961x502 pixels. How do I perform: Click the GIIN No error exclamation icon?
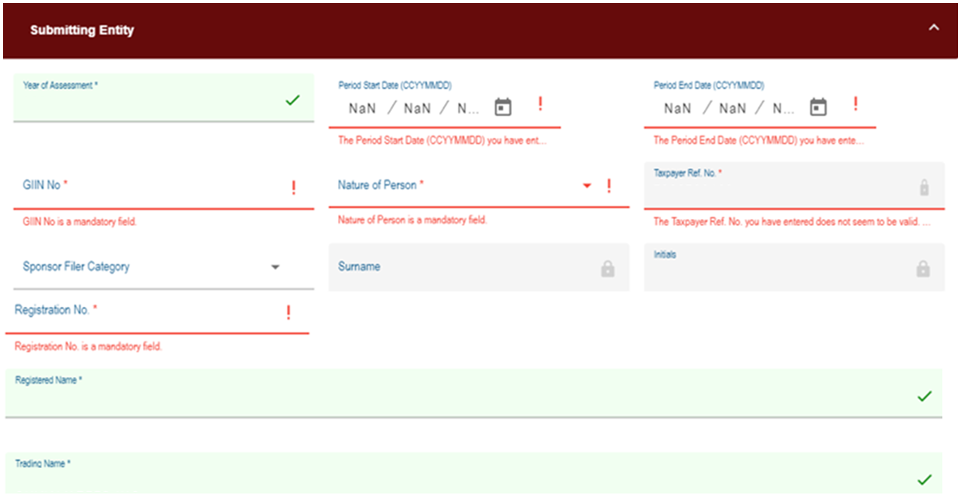coord(293,187)
